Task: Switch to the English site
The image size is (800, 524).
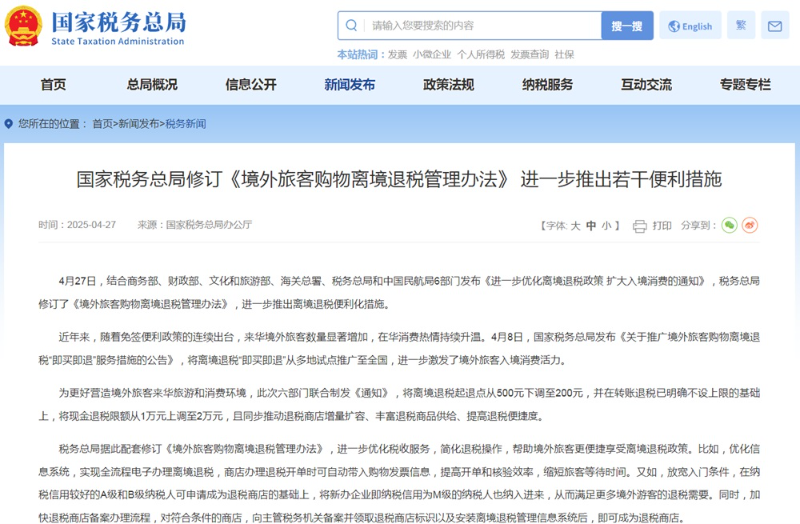Action: (x=690, y=26)
